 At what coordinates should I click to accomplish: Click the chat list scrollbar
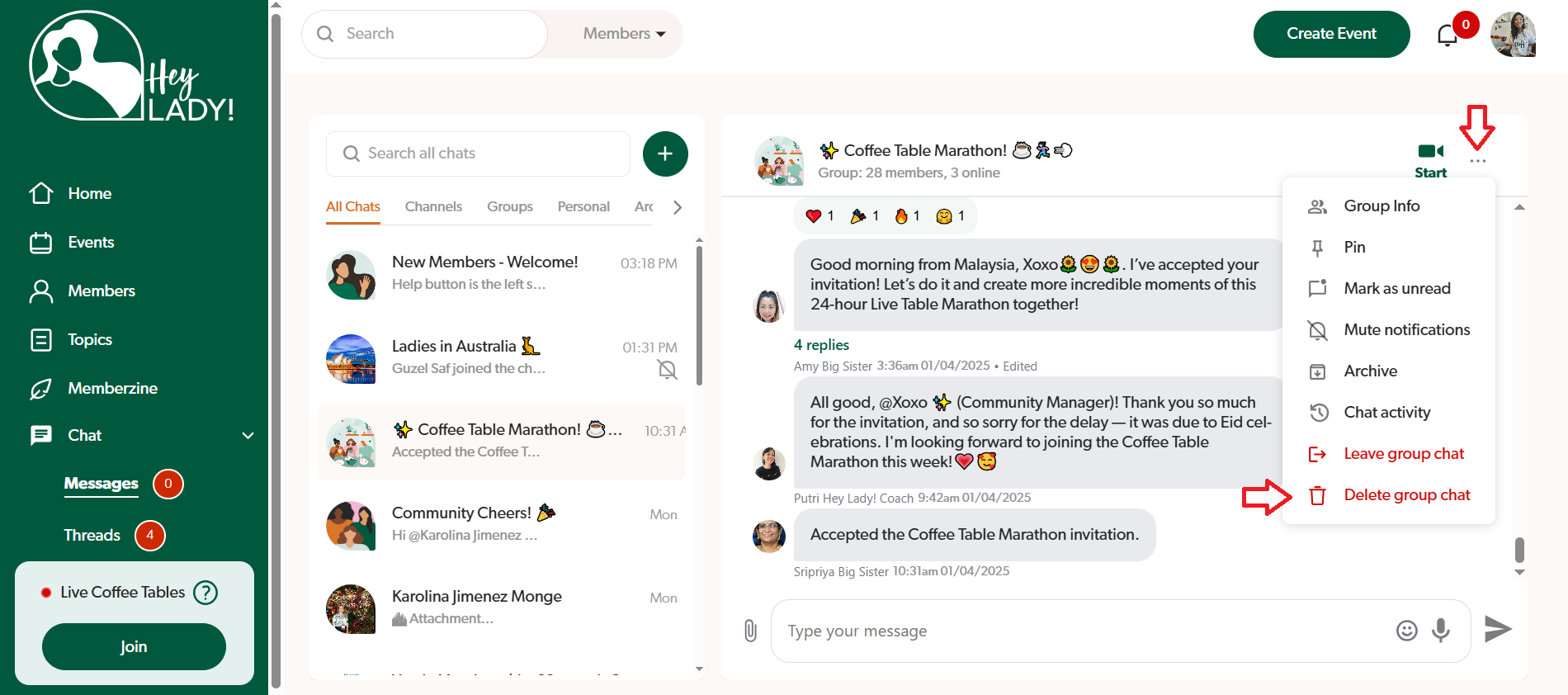(x=699, y=315)
